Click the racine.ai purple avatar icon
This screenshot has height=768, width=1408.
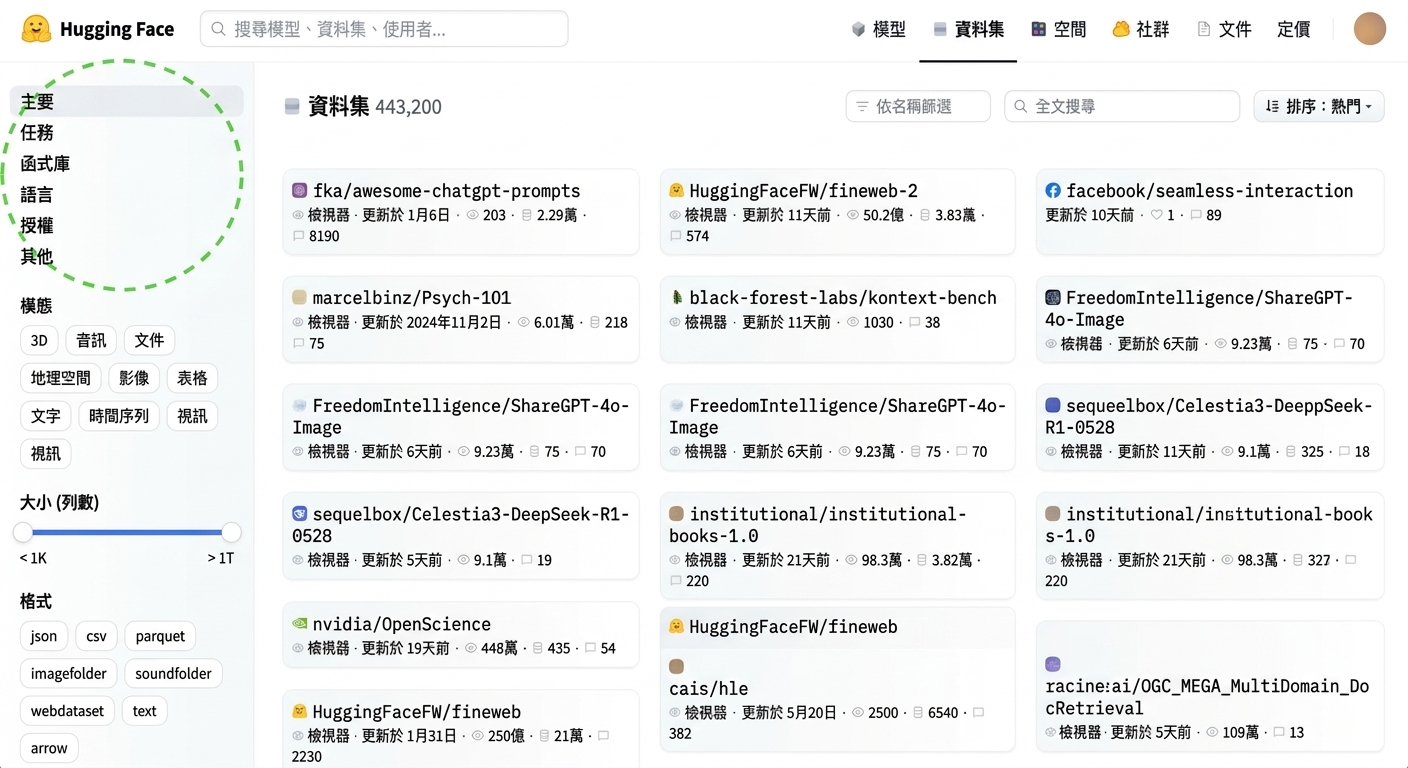(1052, 664)
